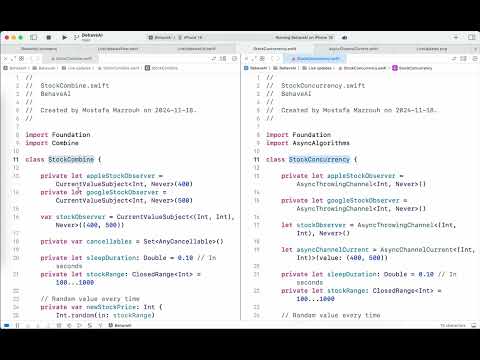Click Live updates in right breadcrumb
Viewport: 480px width, 360px height.
point(317,68)
